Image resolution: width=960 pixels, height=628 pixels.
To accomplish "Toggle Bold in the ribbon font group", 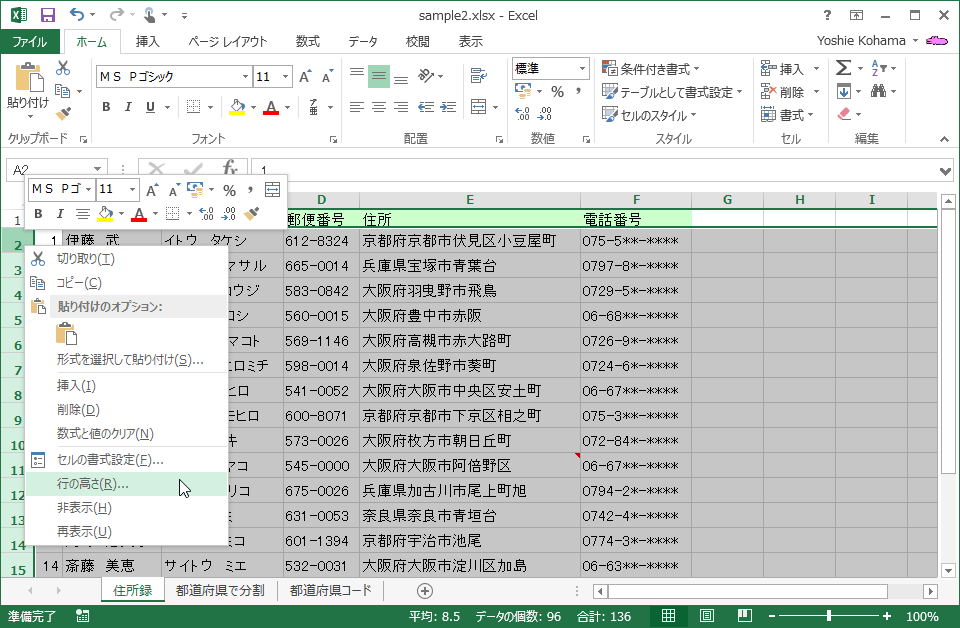I will click(107, 107).
